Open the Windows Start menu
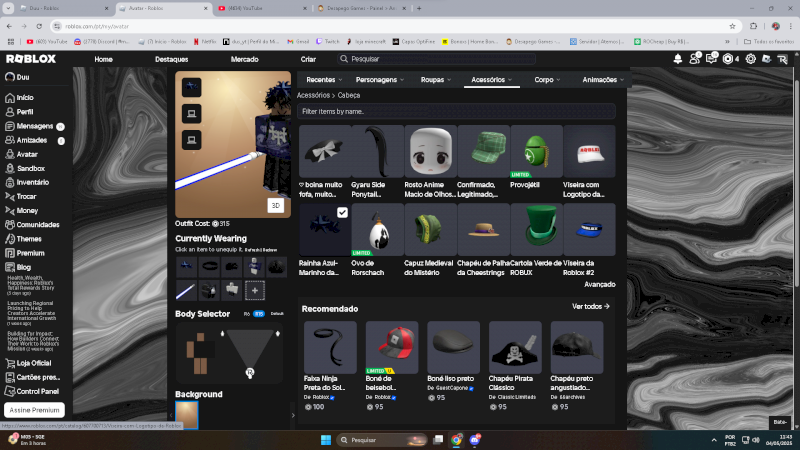 coord(325,439)
